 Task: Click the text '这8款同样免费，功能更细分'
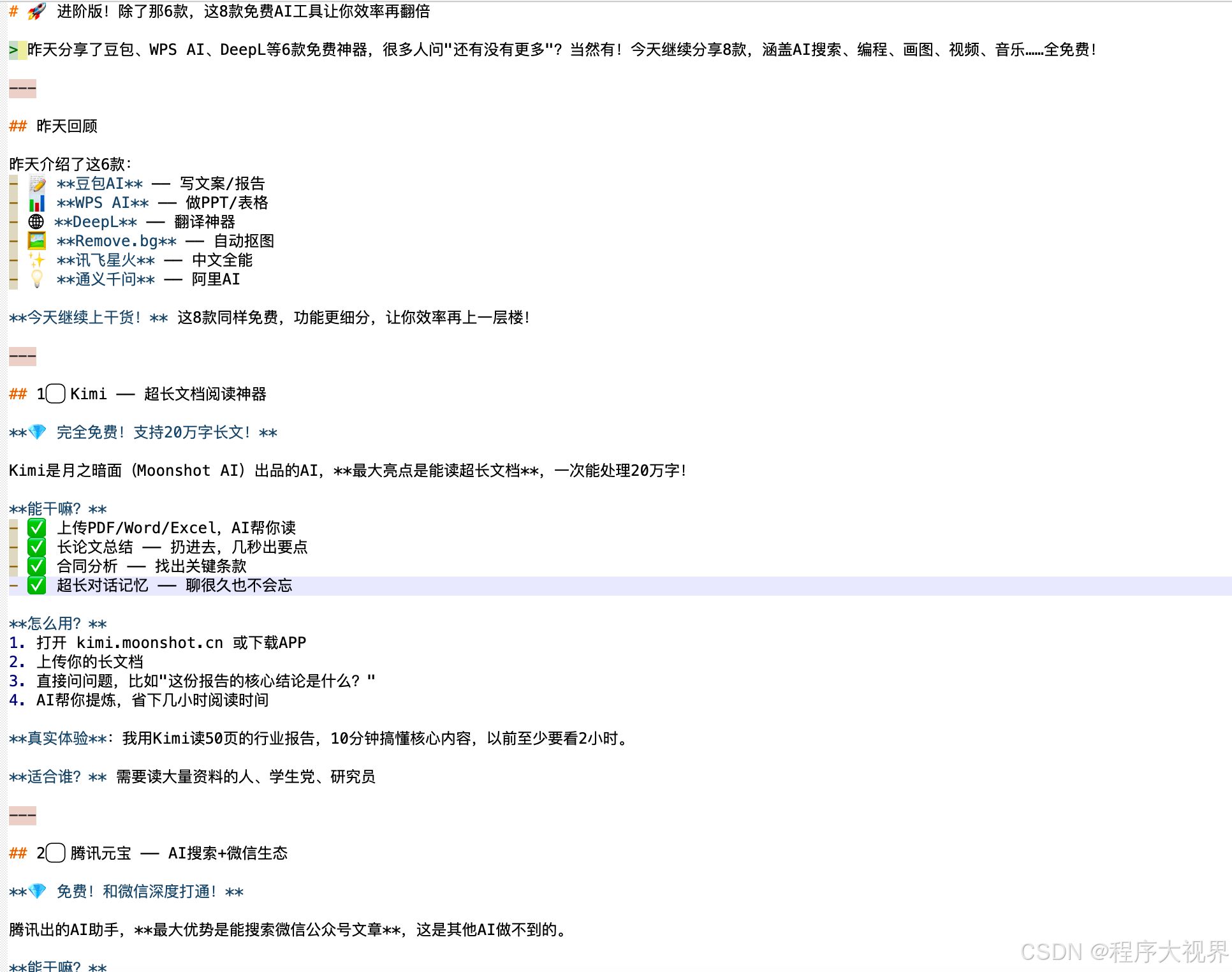pos(274,318)
